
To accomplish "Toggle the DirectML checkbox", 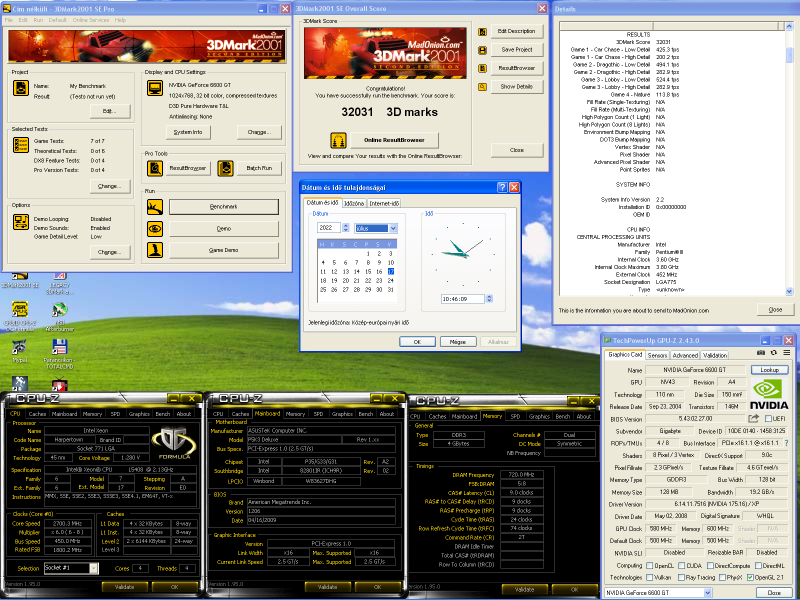I will point(758,565).
